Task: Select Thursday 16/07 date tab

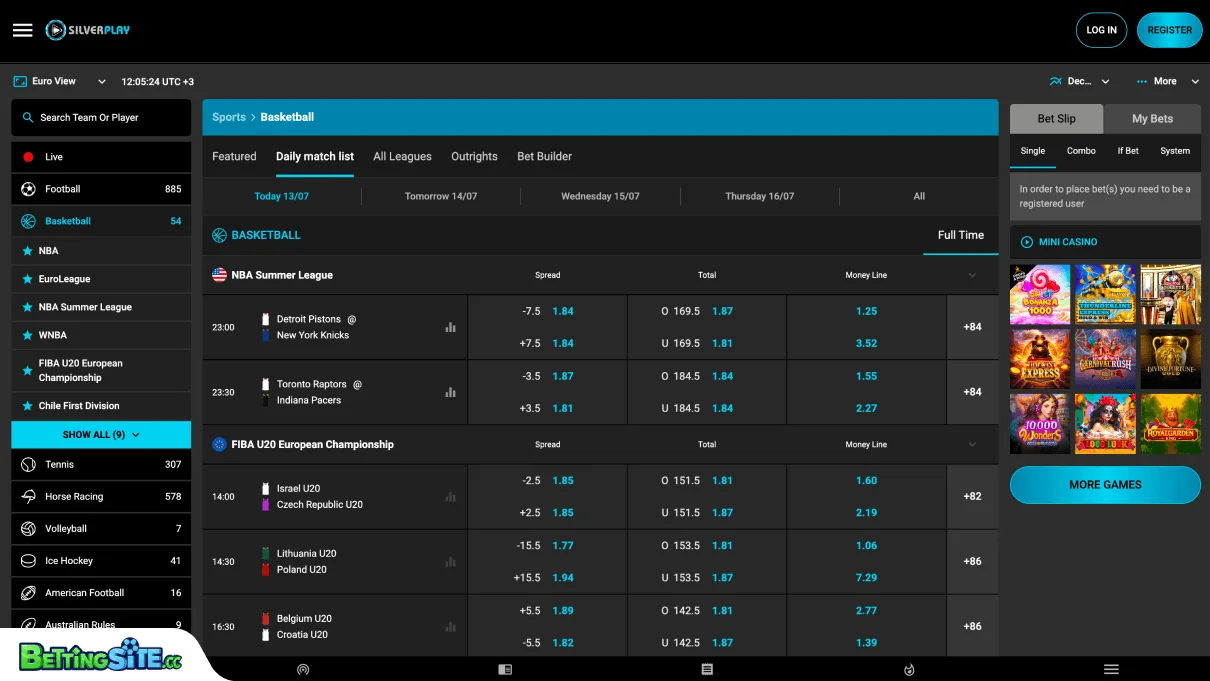Action: [760, 196]
